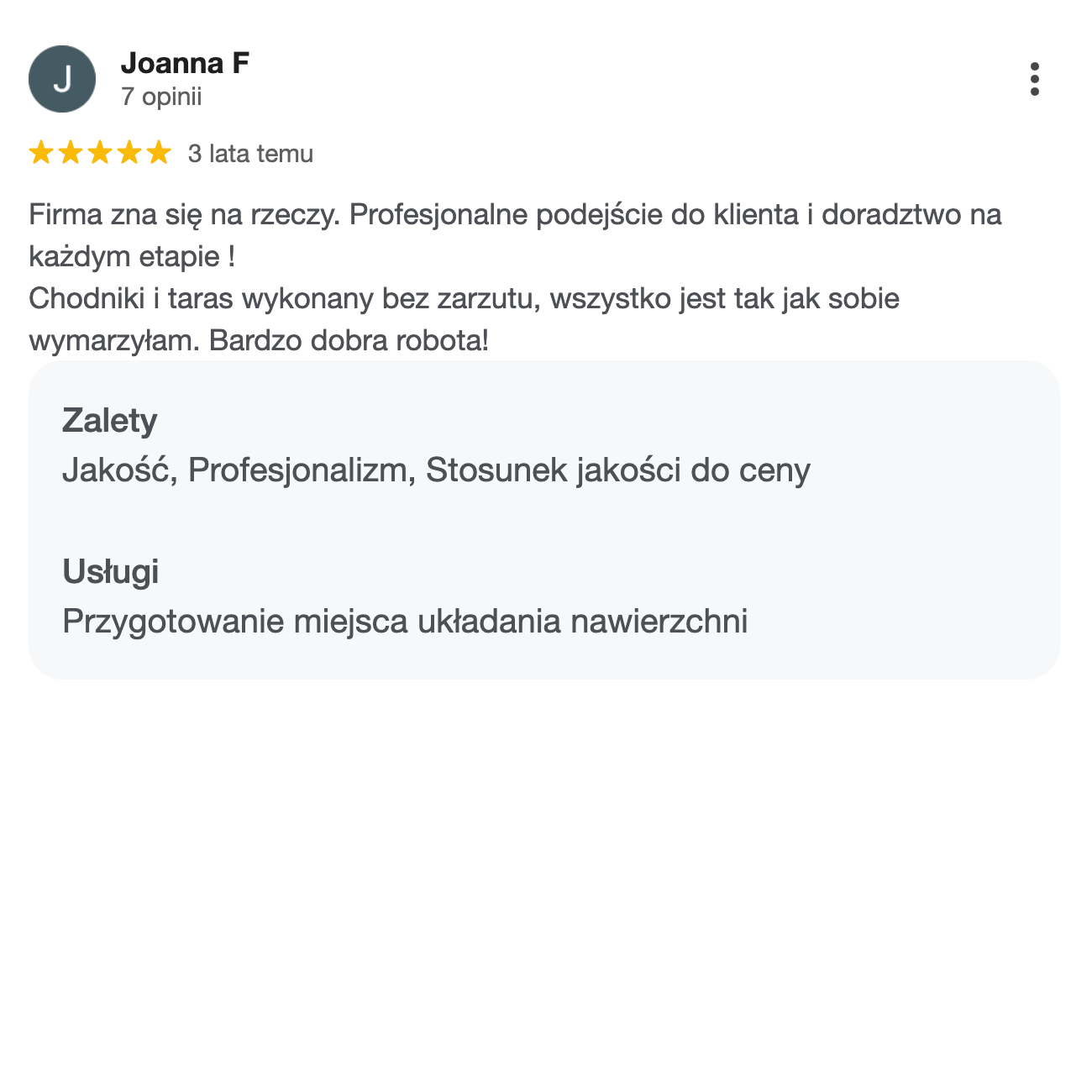Open the three-dot review options menu
This screenshot has width=1092, height=1092.
tap(1034, 79)
